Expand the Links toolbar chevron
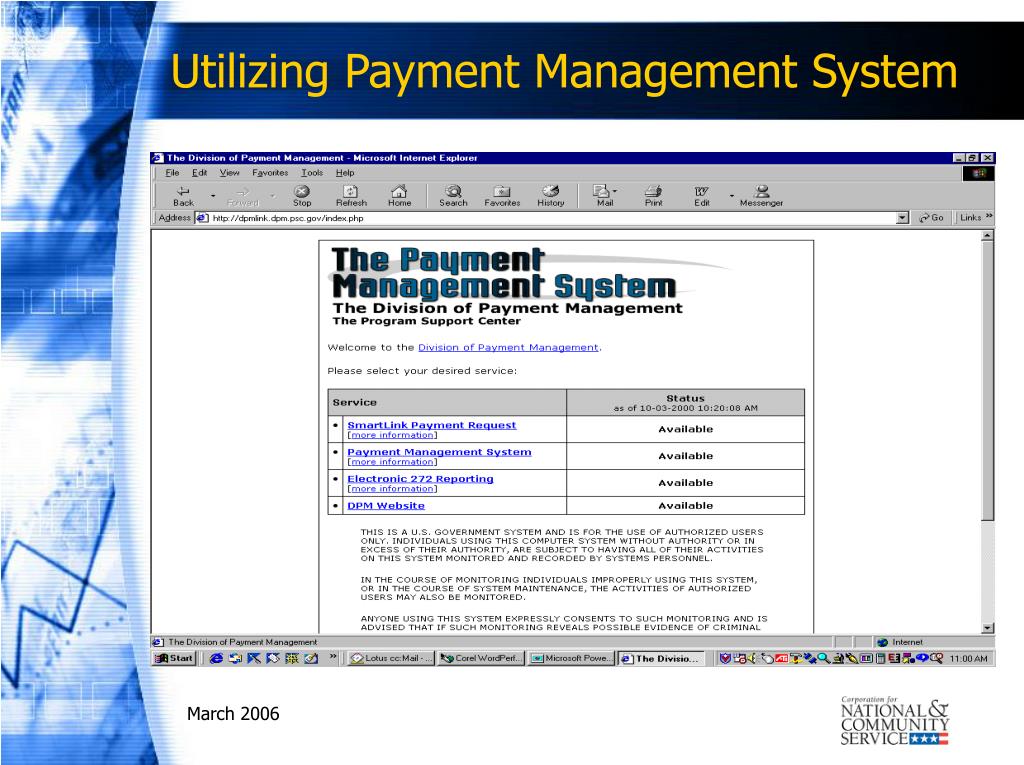 (989, 216)
